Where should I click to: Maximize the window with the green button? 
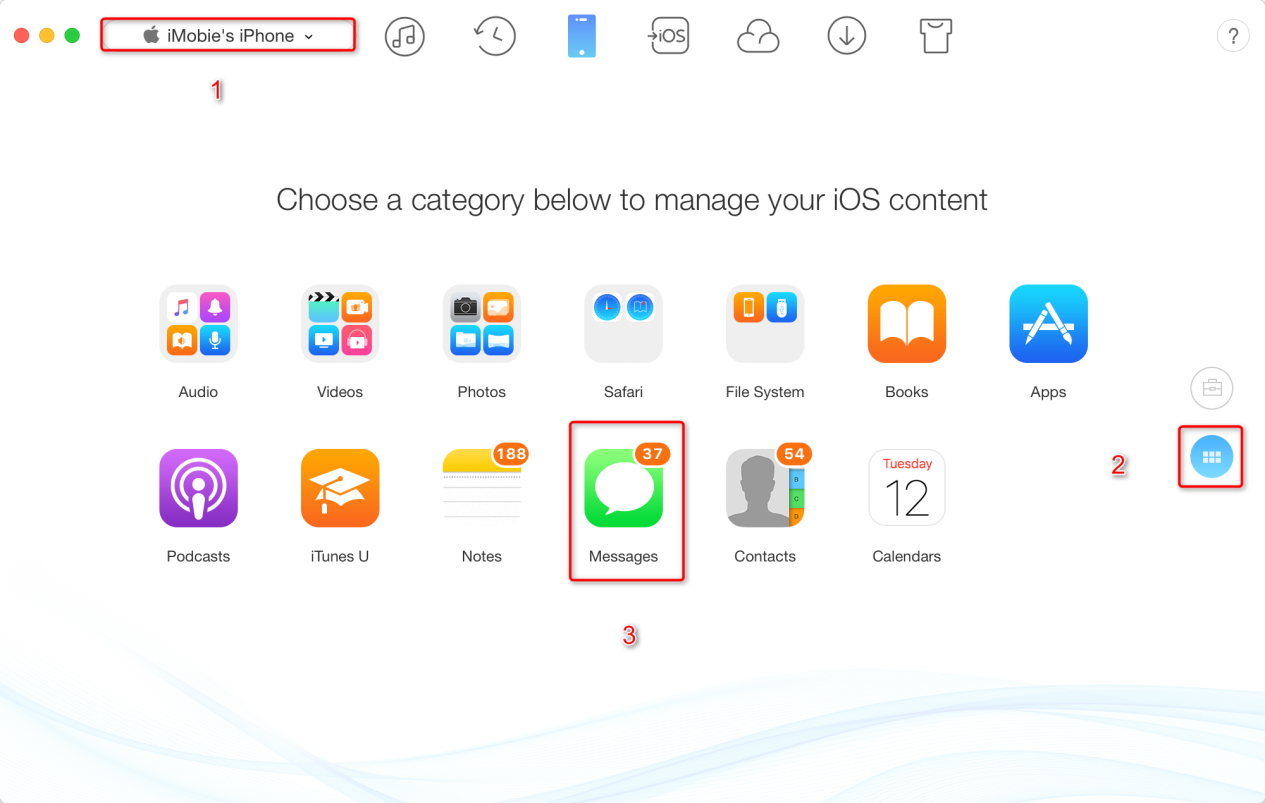tap(72, 36)
